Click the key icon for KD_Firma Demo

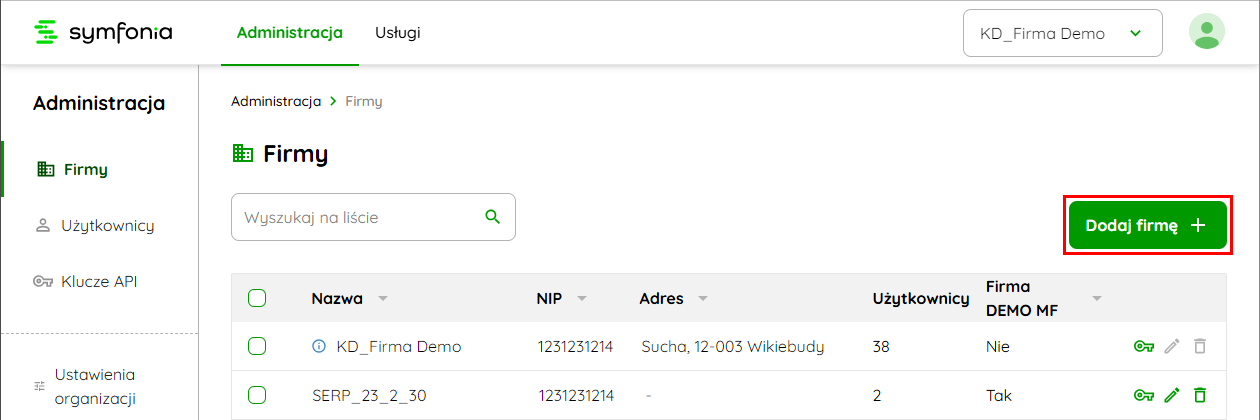(1144, 346)
